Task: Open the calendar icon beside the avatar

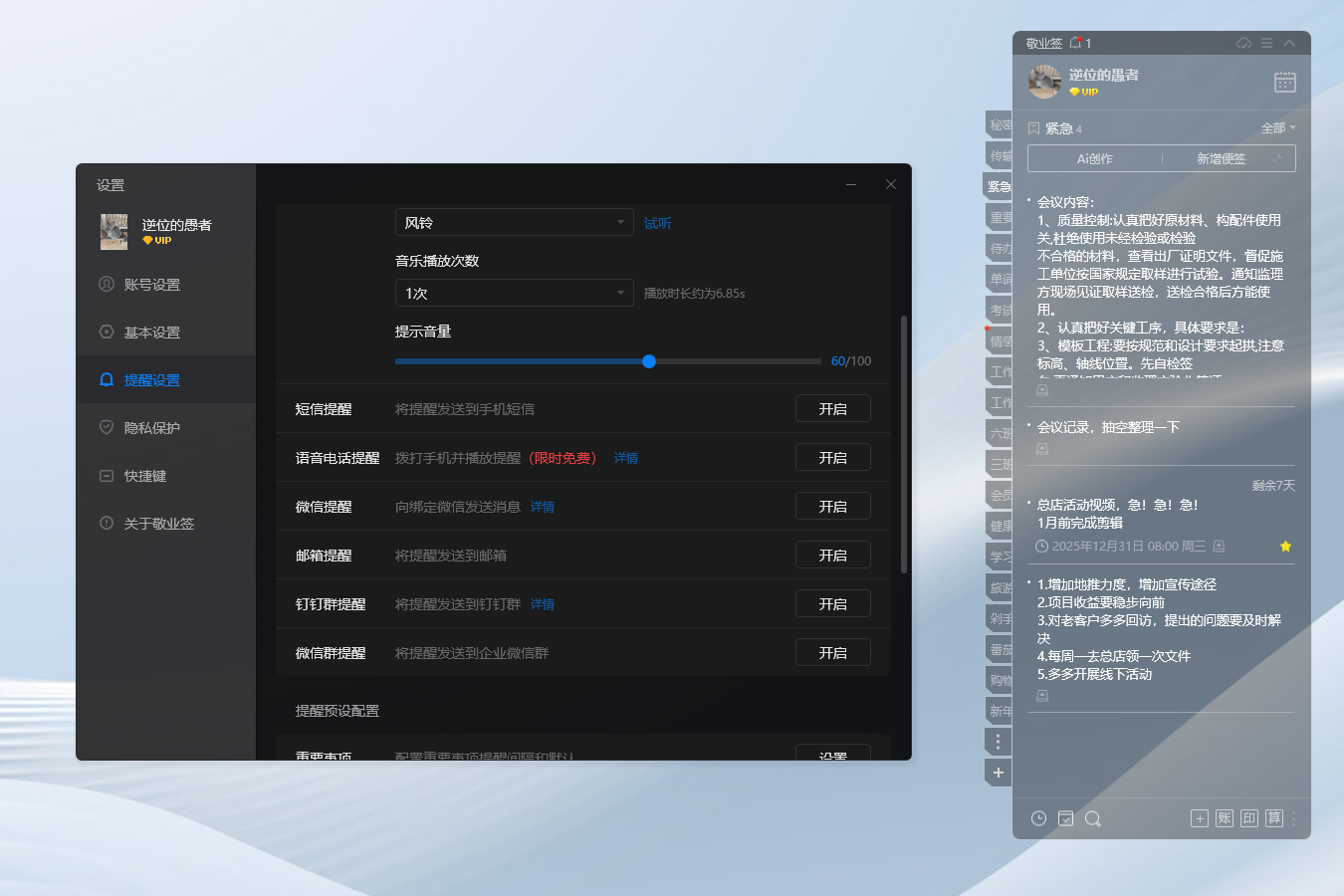Action: click(x=1284, y=82)
